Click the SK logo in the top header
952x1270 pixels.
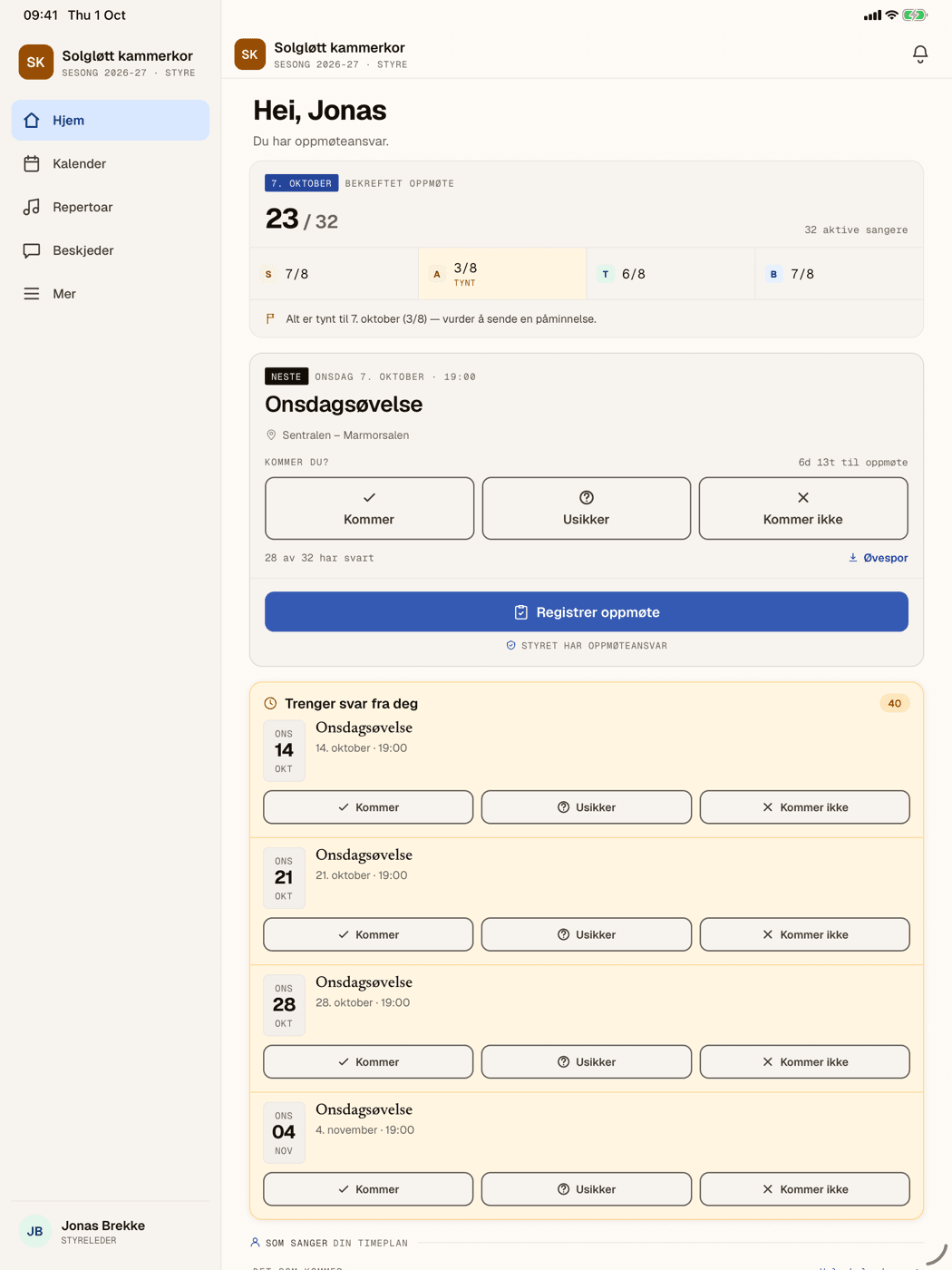[250, 54]
